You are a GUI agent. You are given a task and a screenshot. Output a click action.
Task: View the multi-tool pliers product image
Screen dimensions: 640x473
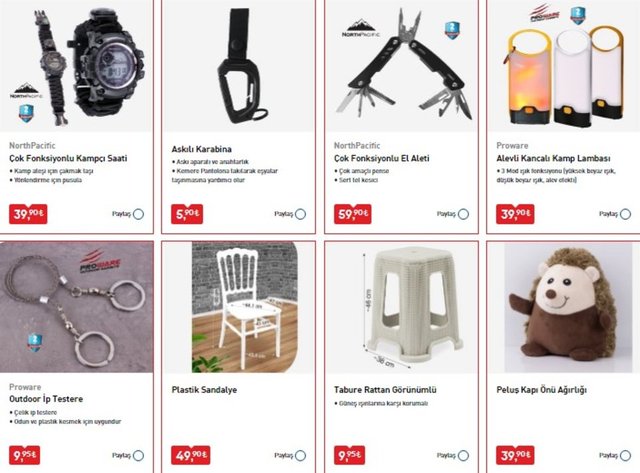click(401, 65)
